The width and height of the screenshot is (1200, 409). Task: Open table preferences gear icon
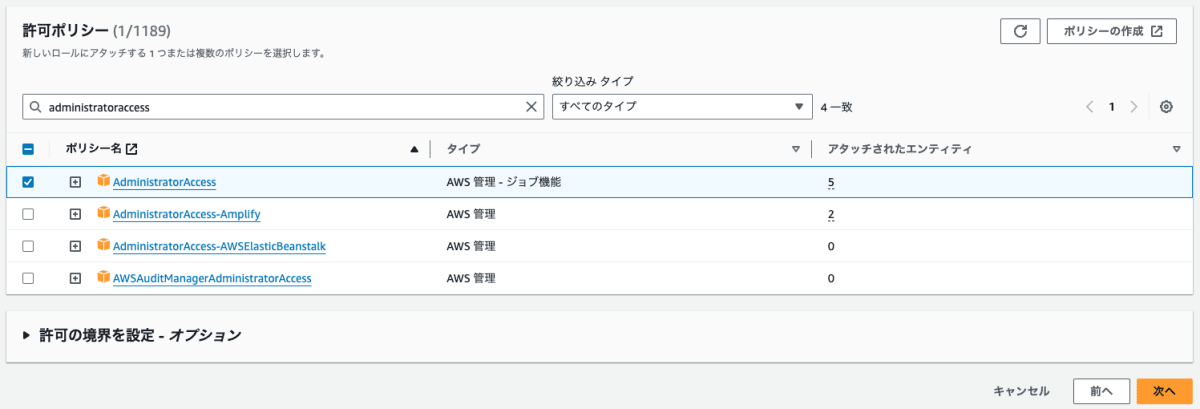(x=1166, y=106)
